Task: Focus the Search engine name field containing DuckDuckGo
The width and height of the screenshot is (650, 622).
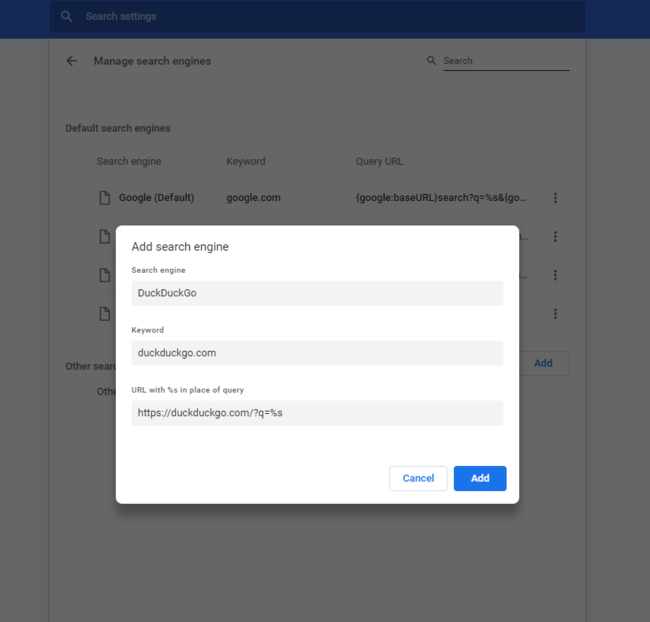Action: point(317,293)
